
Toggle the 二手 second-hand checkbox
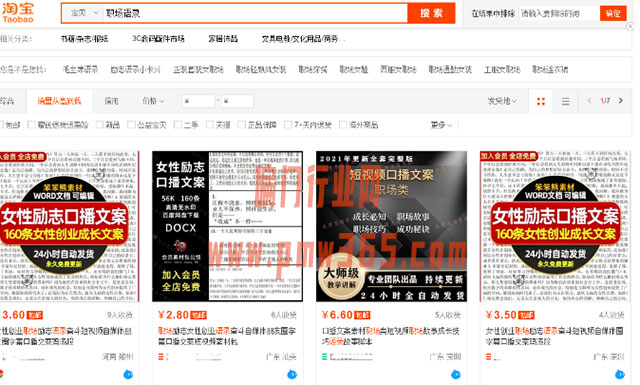point(178,125)
